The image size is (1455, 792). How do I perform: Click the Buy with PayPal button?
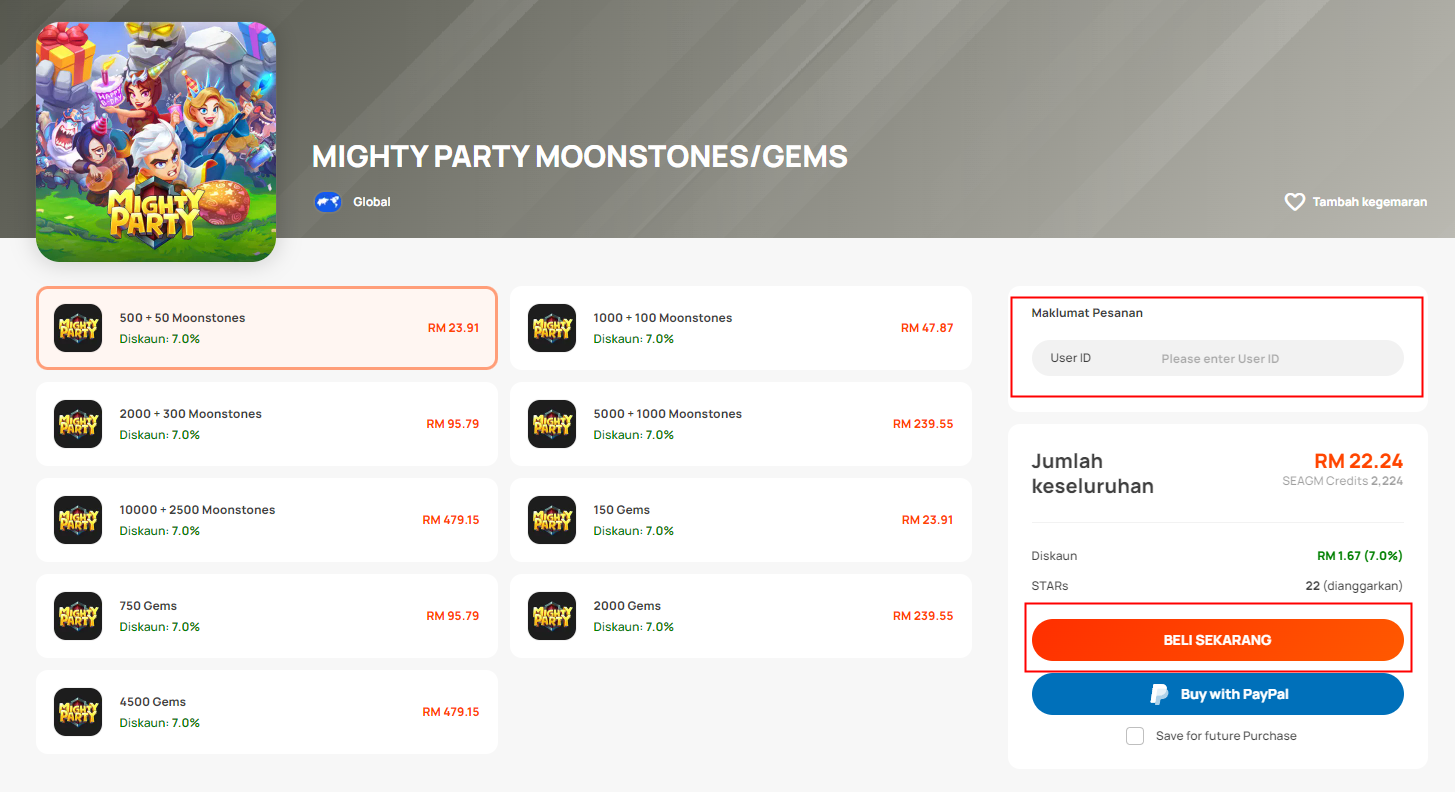(x=1218, y=694)
